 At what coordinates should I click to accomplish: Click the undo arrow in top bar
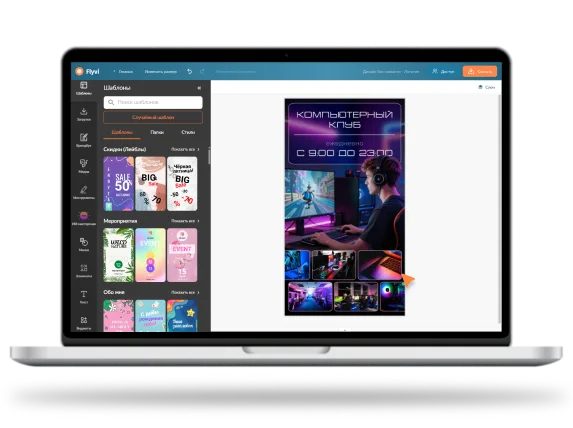pyautogui.click(x=189, y=72)
